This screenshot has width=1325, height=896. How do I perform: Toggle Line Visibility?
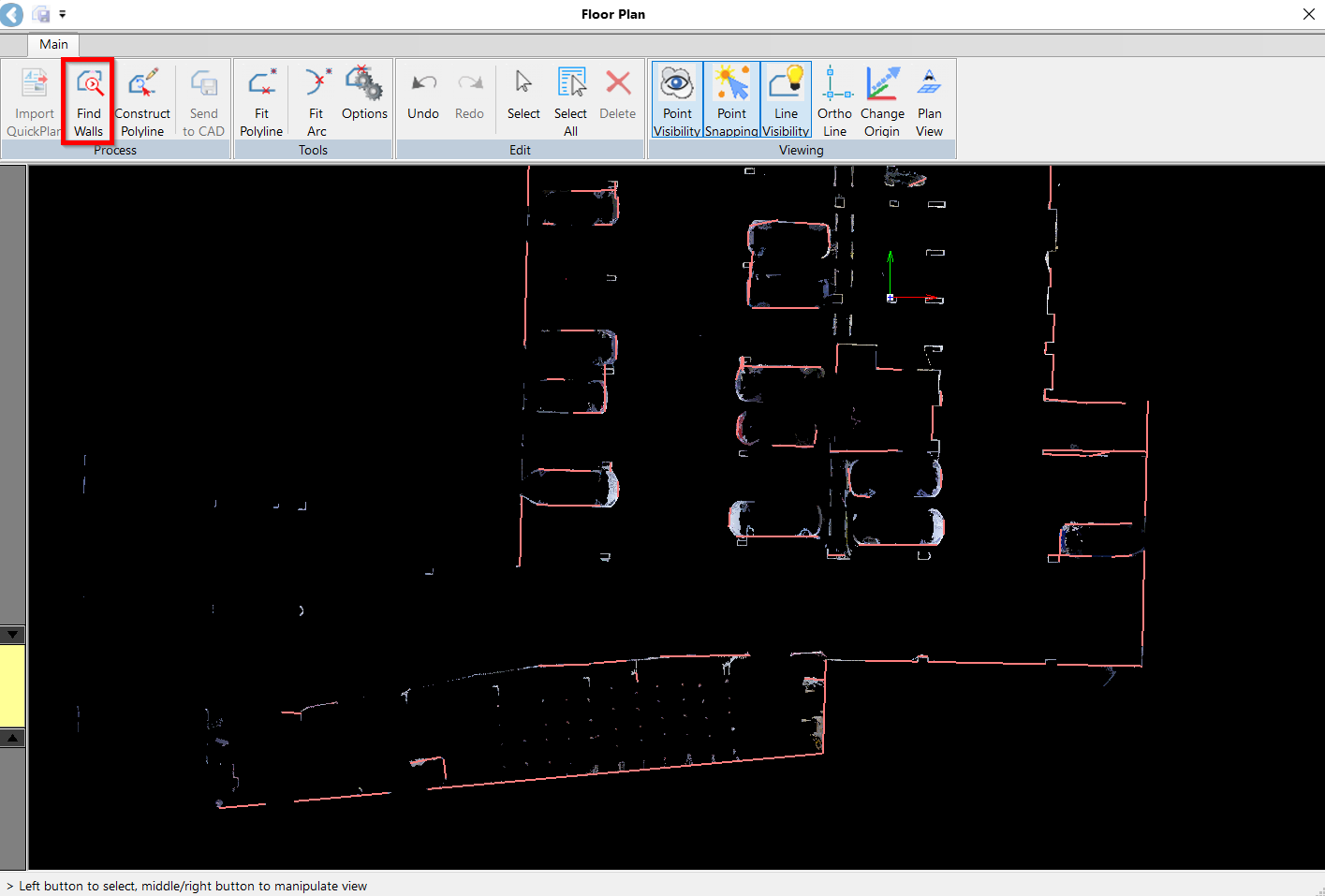click(x=786, y=100)
